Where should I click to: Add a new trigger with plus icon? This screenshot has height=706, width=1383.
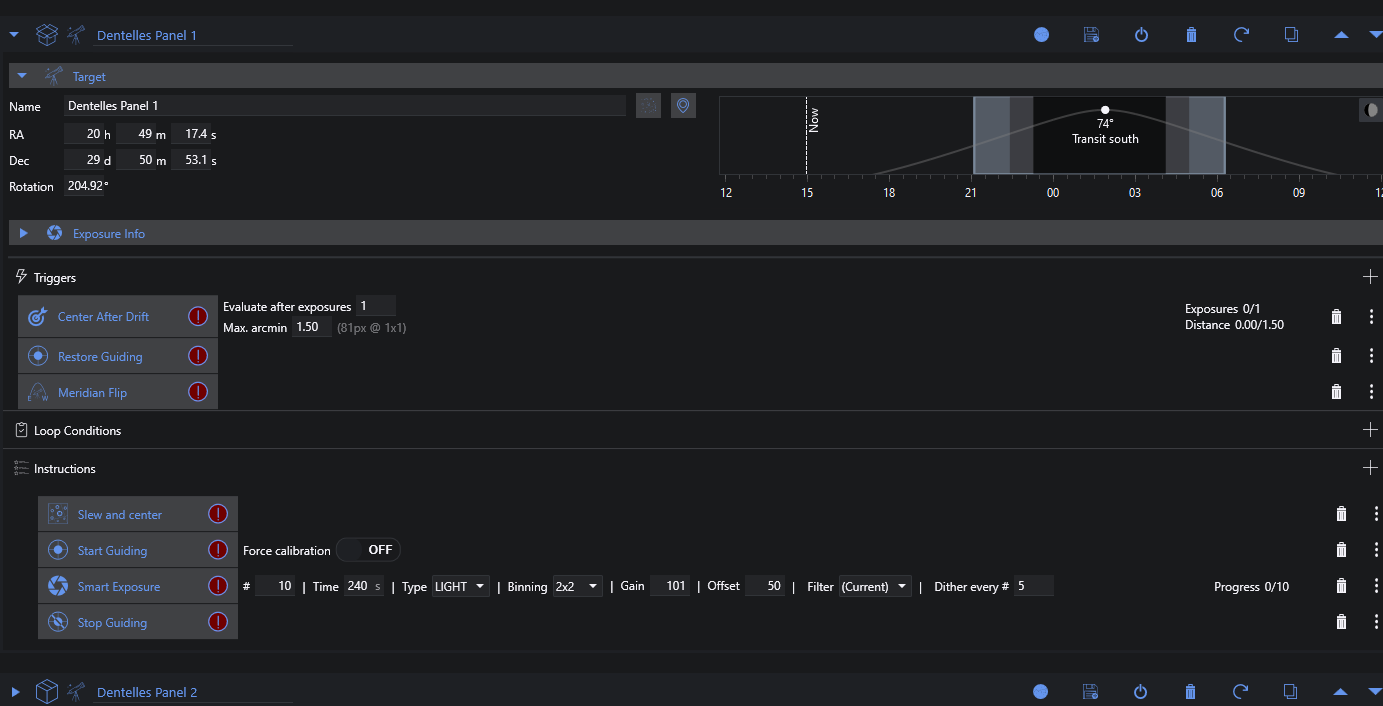click(1370, 277)
